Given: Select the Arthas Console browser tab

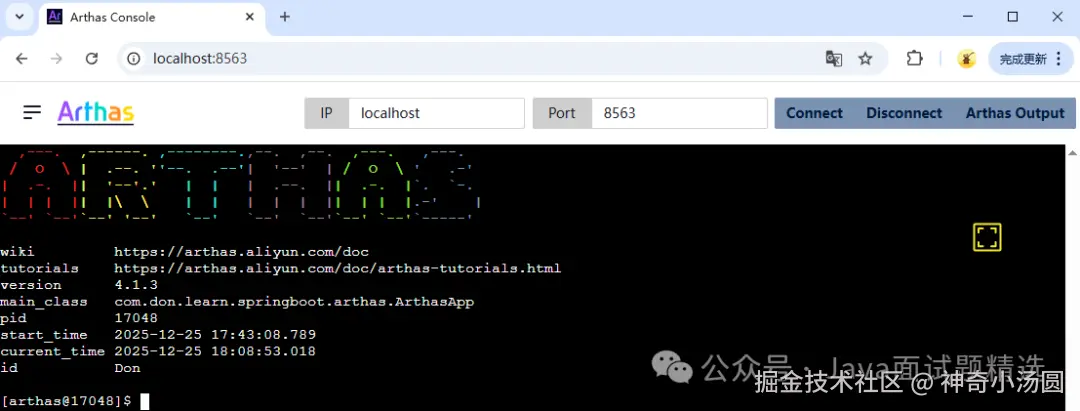Looking at the screenshot, I should pos(152,17).
